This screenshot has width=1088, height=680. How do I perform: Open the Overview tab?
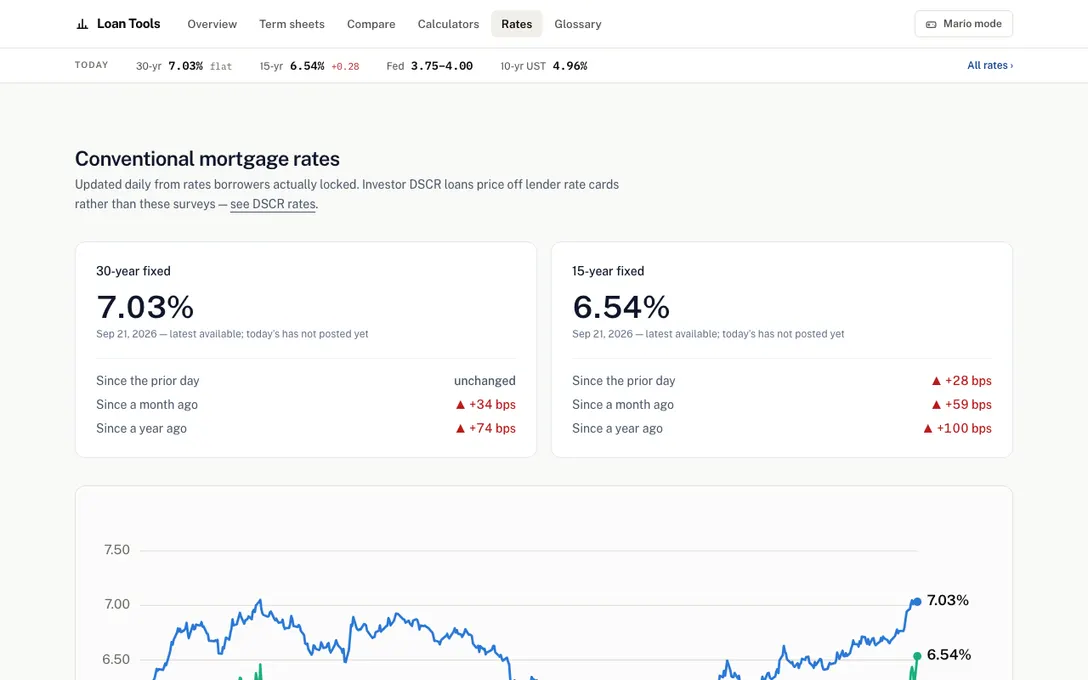212,24
